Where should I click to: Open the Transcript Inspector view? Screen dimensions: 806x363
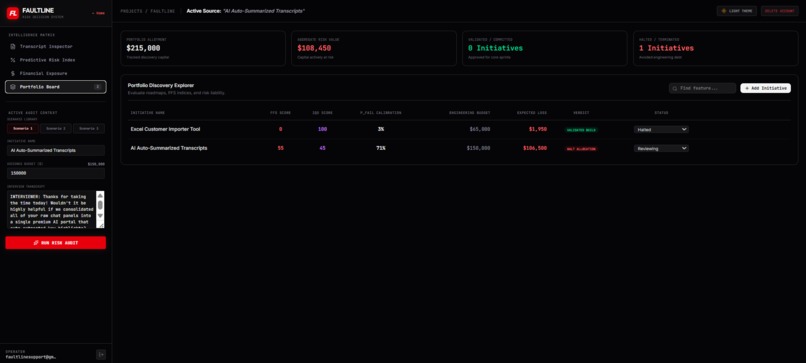pos(56,46)
